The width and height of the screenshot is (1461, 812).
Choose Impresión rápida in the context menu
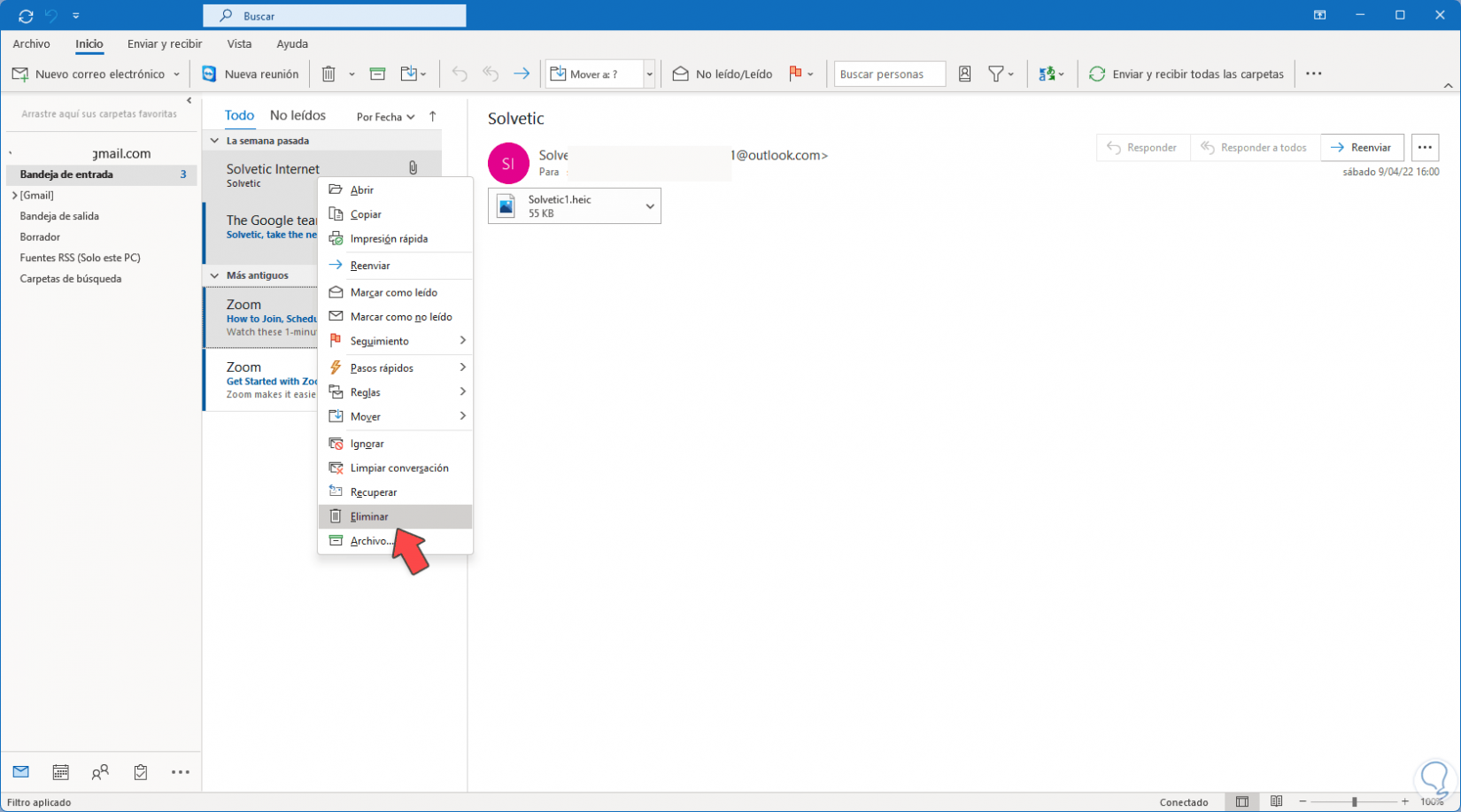pyautogui.click(x=395, y=238)
